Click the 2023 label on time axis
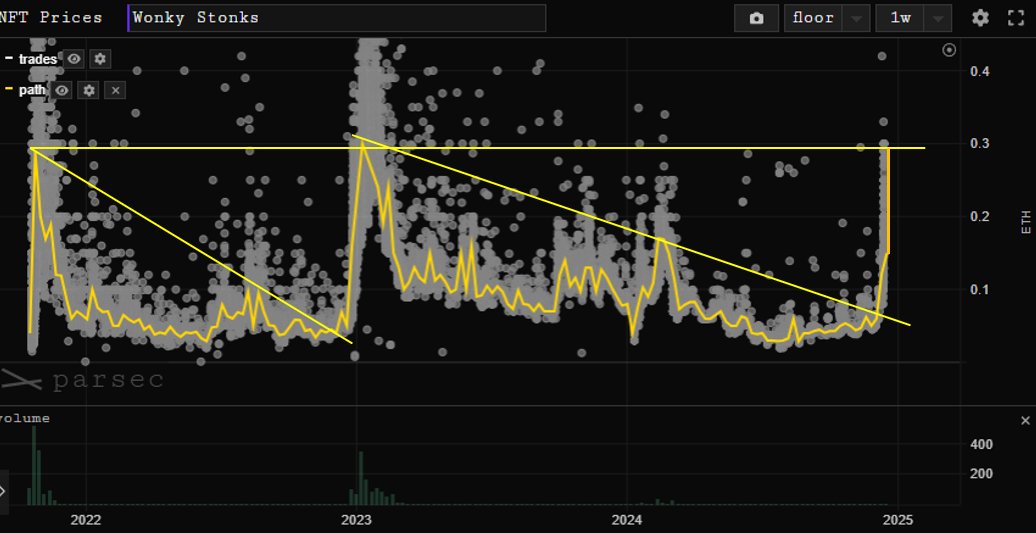This screenshot has height=533, width=1036. click(x=357, y=519)
